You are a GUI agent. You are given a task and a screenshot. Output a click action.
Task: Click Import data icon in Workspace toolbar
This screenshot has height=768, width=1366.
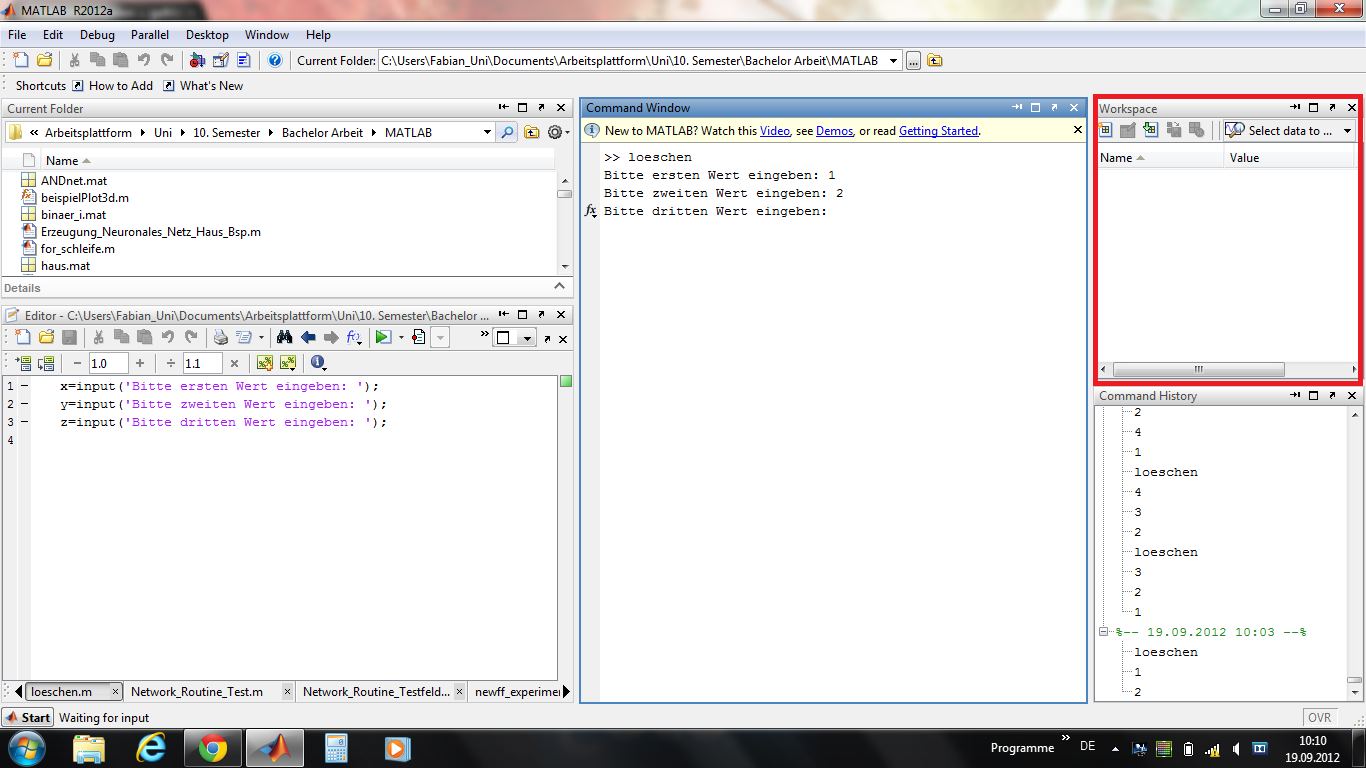1150,131
